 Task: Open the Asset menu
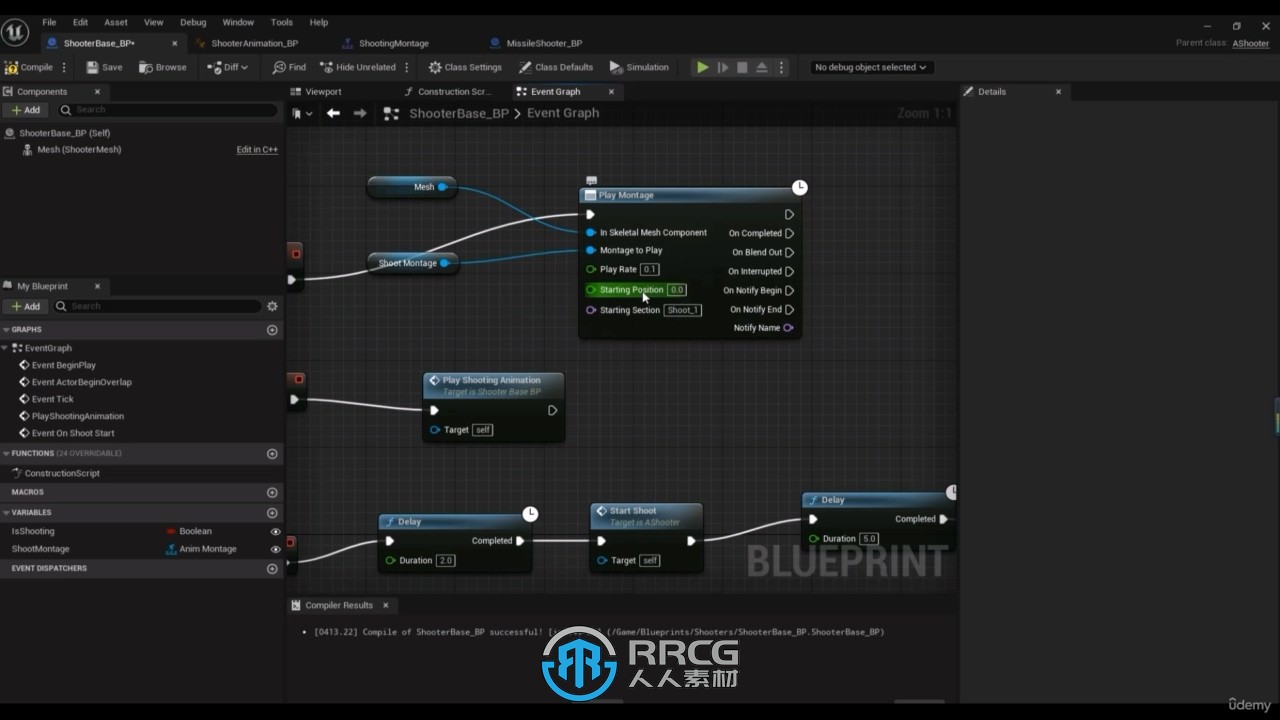click(116, 22)
